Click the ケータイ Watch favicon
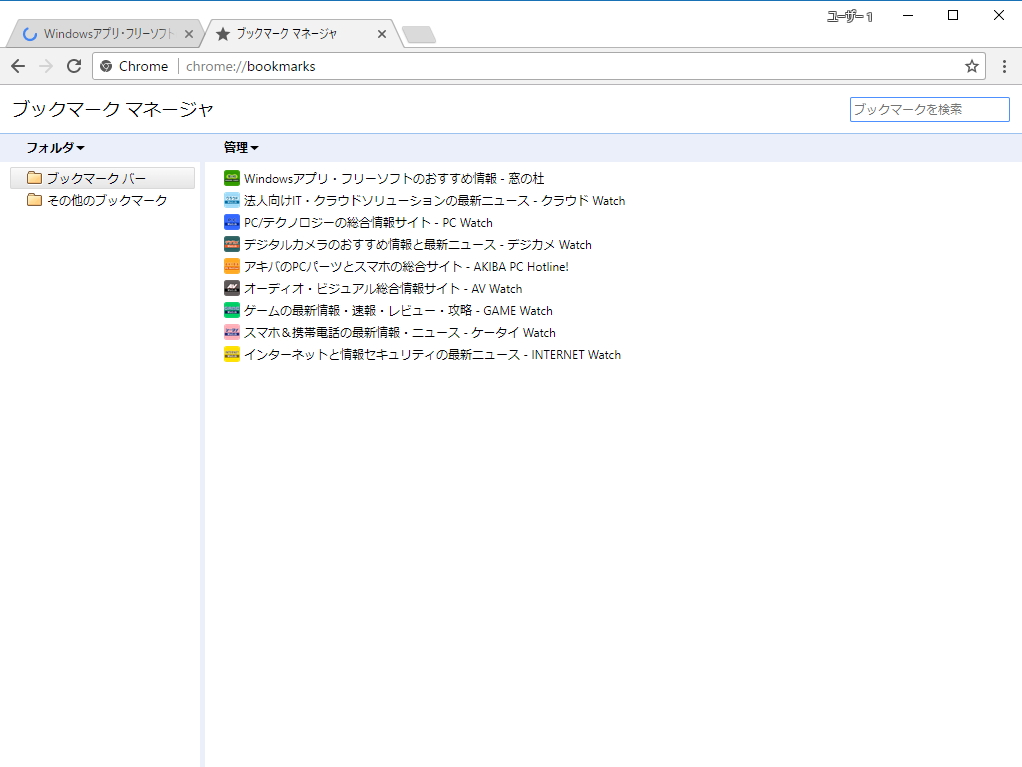 click(232, 332)
